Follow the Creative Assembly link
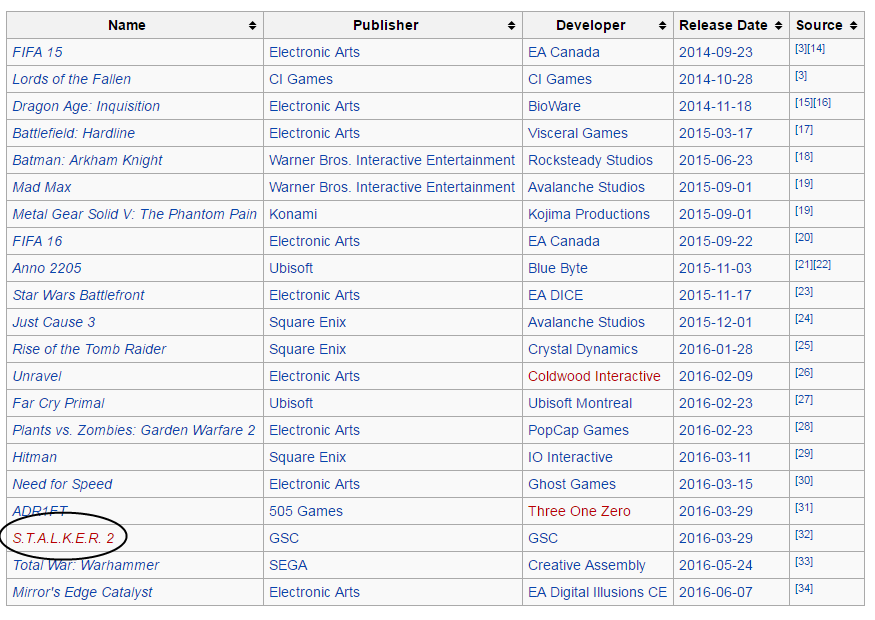The width and height of the screenshot is (875, 620). (586, 565)
